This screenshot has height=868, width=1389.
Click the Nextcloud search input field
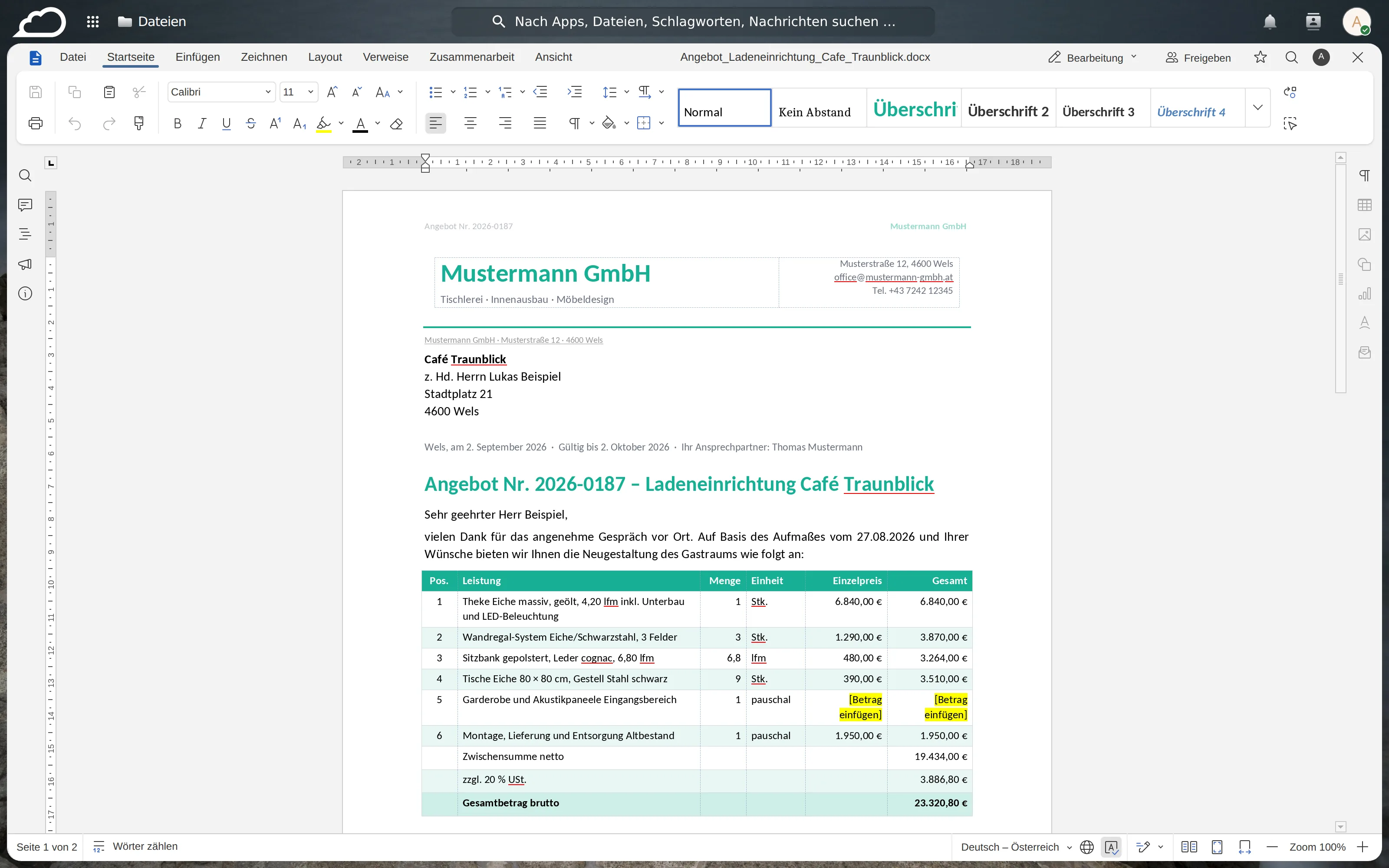point(693,22)
